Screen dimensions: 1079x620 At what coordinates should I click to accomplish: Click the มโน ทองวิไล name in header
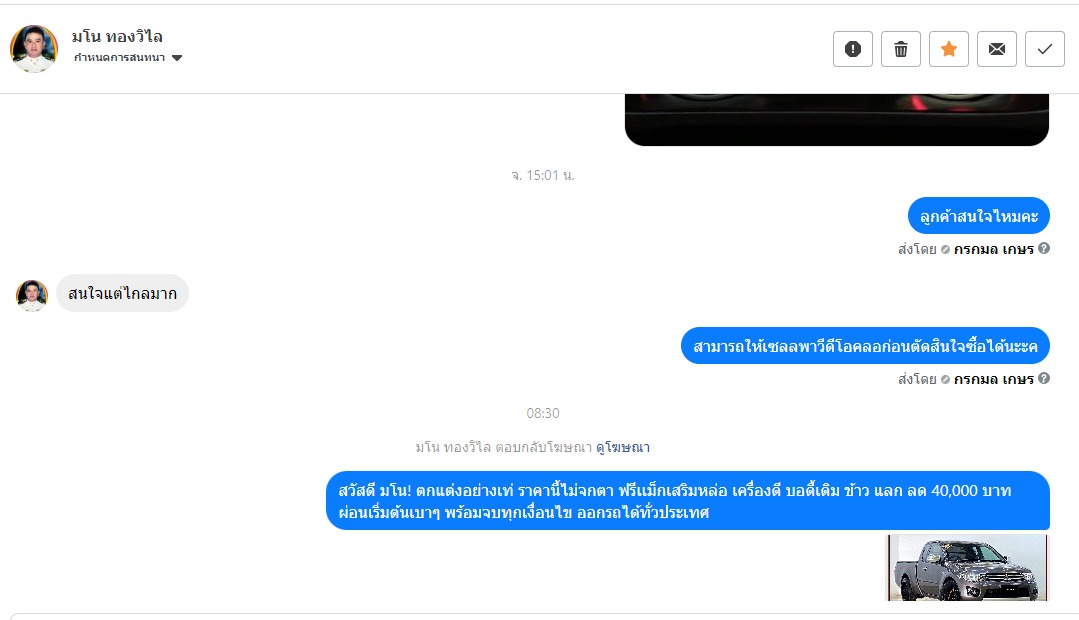pos(117,36)
